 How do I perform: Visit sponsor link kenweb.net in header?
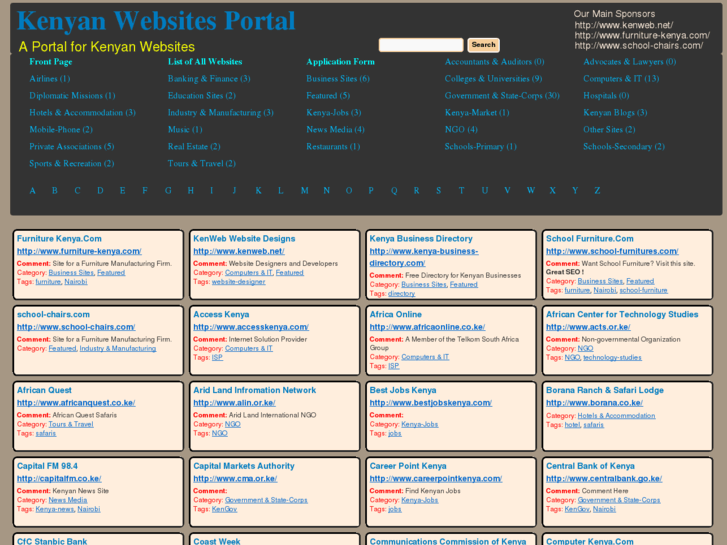[624, 25]
